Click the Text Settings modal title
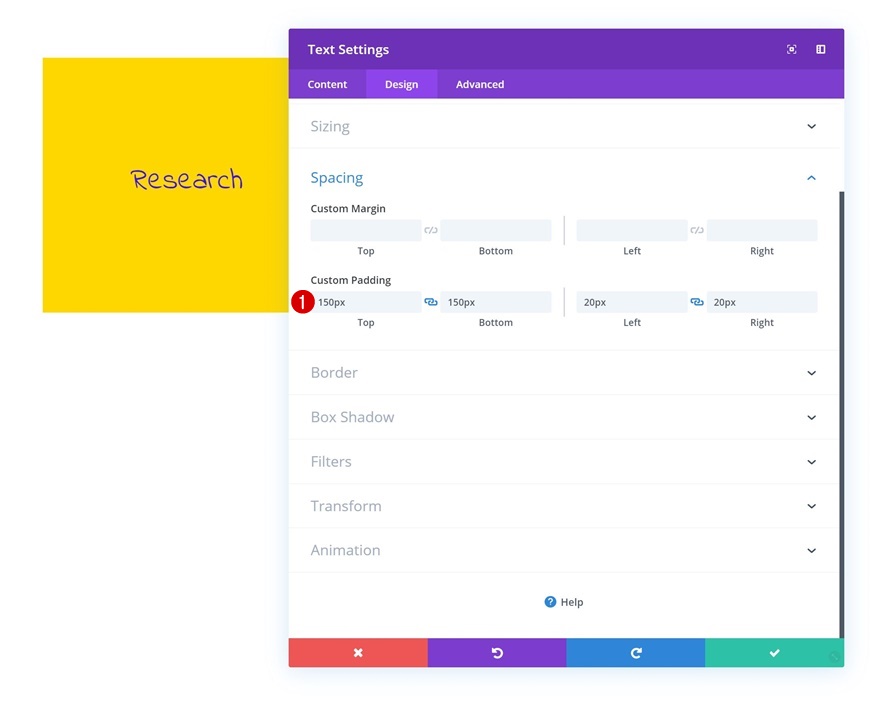 (x=348, y=49)
